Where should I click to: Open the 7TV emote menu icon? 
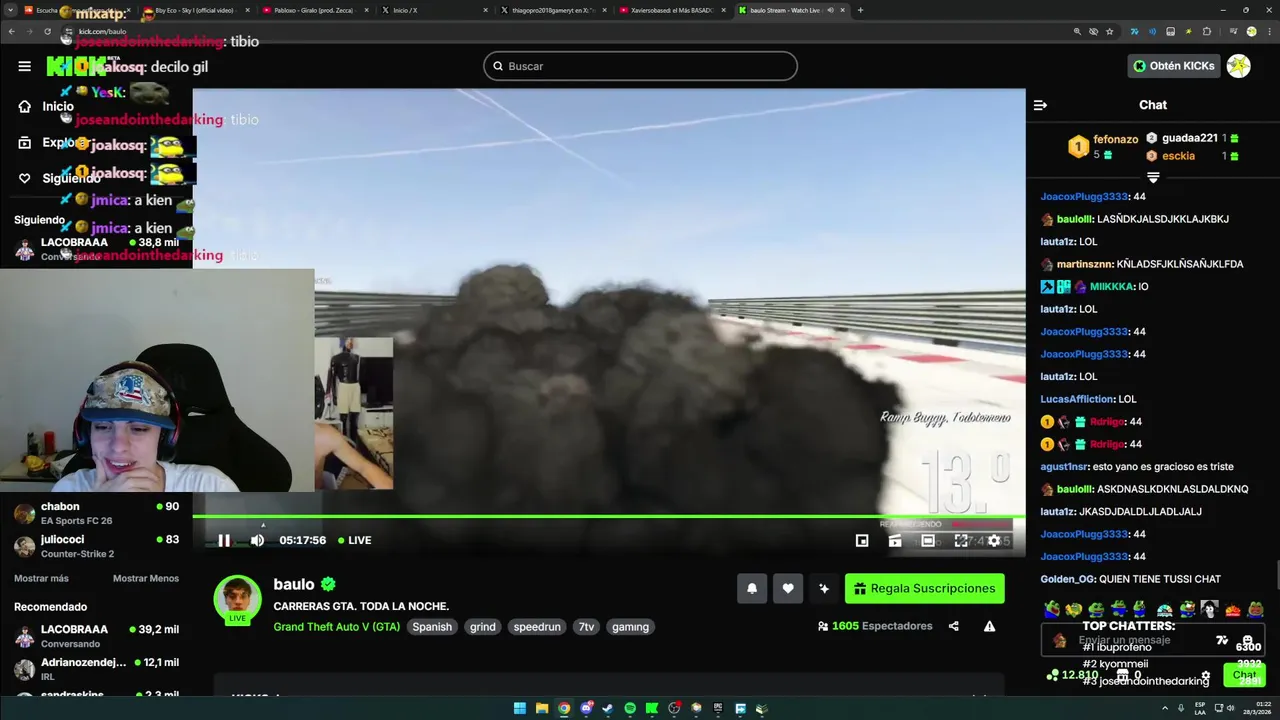click(x=1222, y=640)
